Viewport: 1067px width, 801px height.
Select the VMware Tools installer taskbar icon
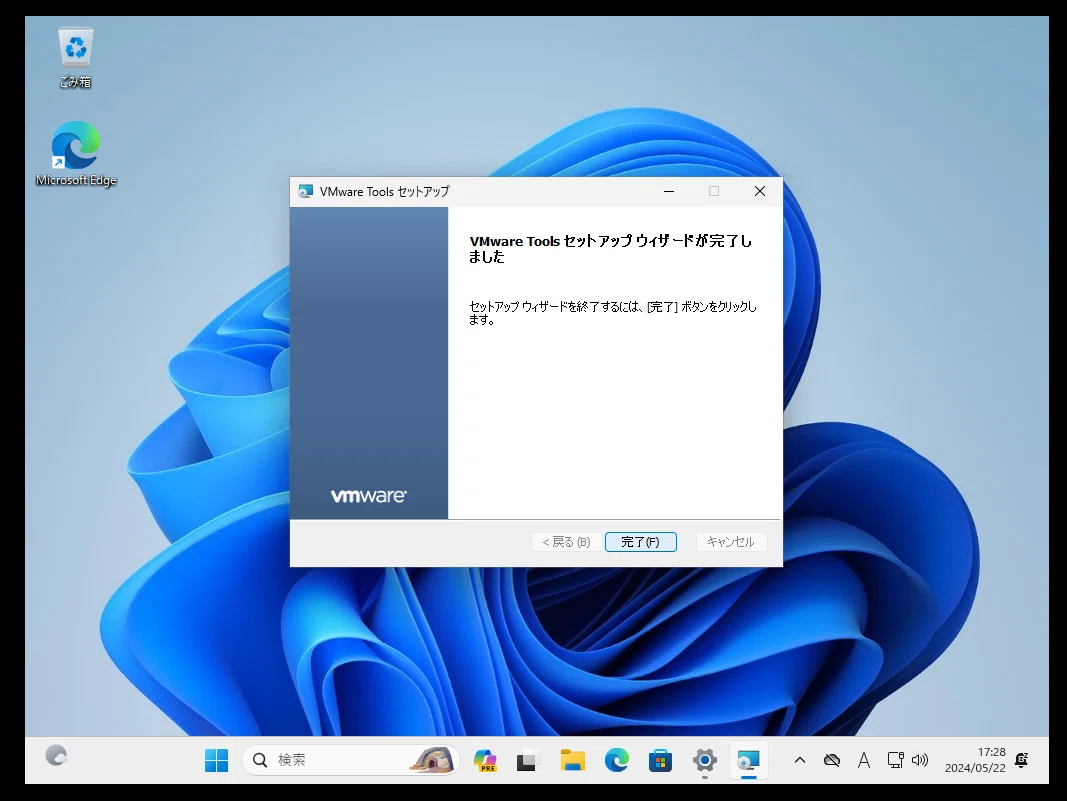click(748, 760)
